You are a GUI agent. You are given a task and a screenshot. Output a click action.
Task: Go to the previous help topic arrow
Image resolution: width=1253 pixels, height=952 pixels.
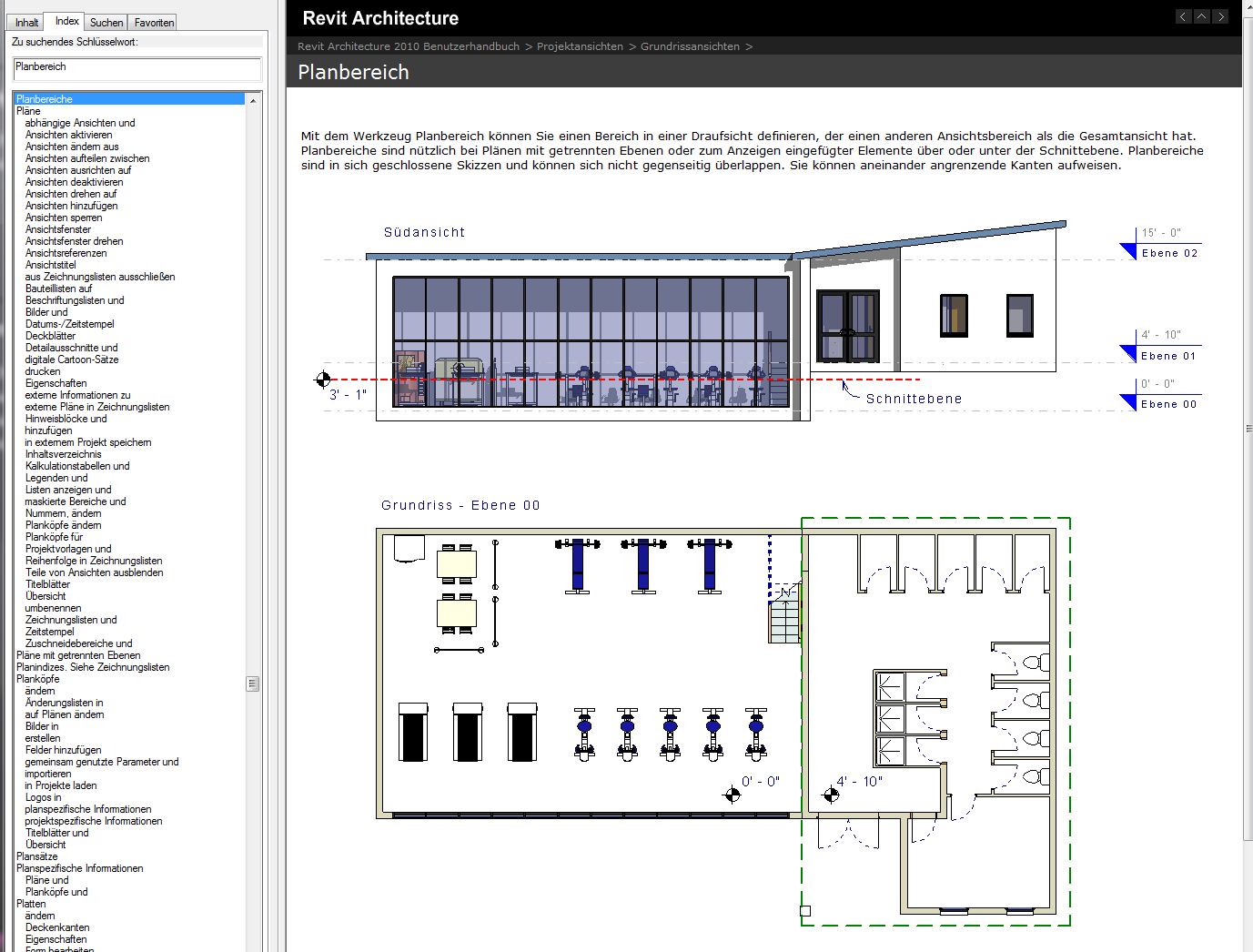point(1183,16)
